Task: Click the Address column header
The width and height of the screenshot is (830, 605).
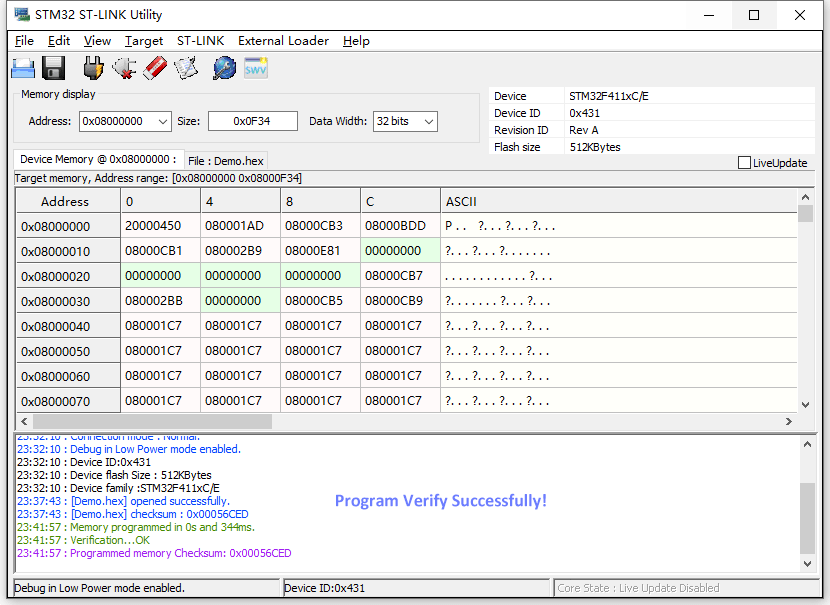Action: click(x=68, y=202)
